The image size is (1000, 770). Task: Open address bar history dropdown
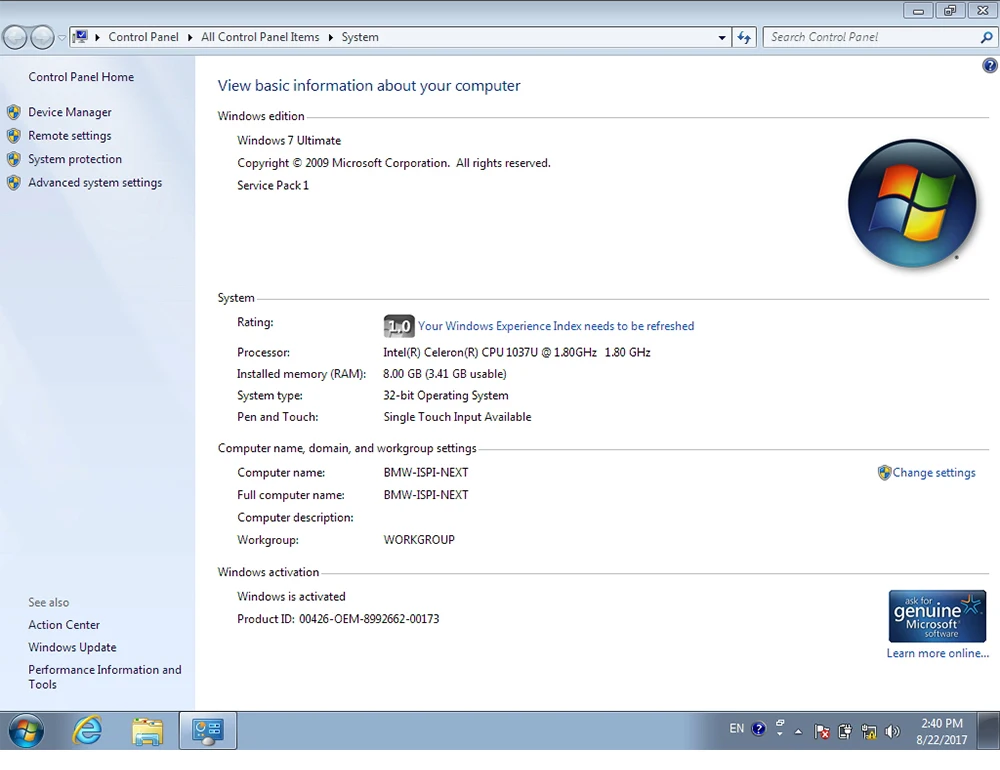coord(722,38)
